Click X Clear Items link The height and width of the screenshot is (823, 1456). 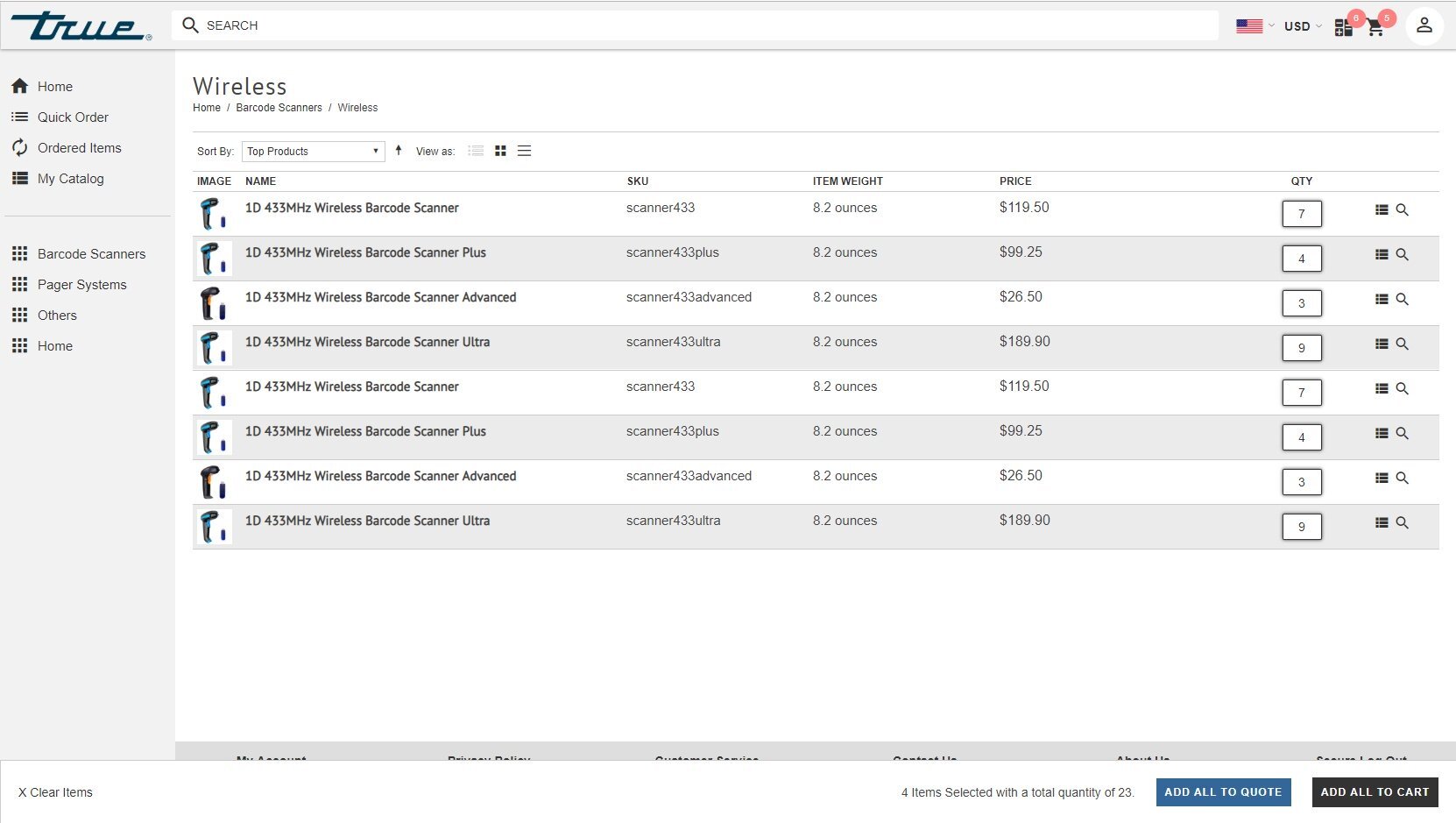click(x=55, y=792)
